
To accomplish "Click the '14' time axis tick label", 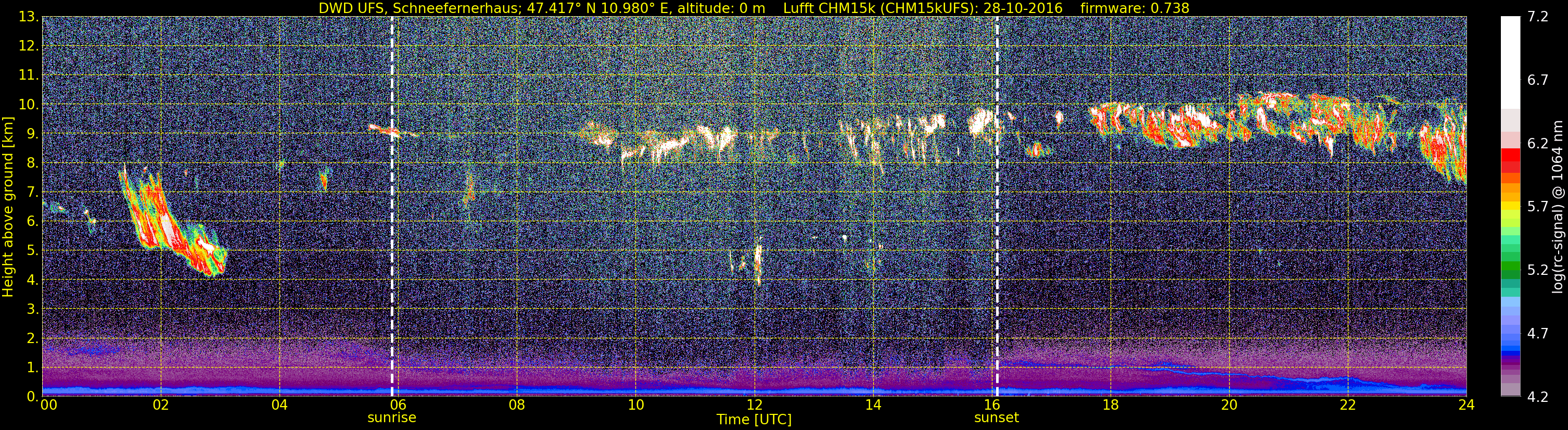I will click(x=872, y=405).
